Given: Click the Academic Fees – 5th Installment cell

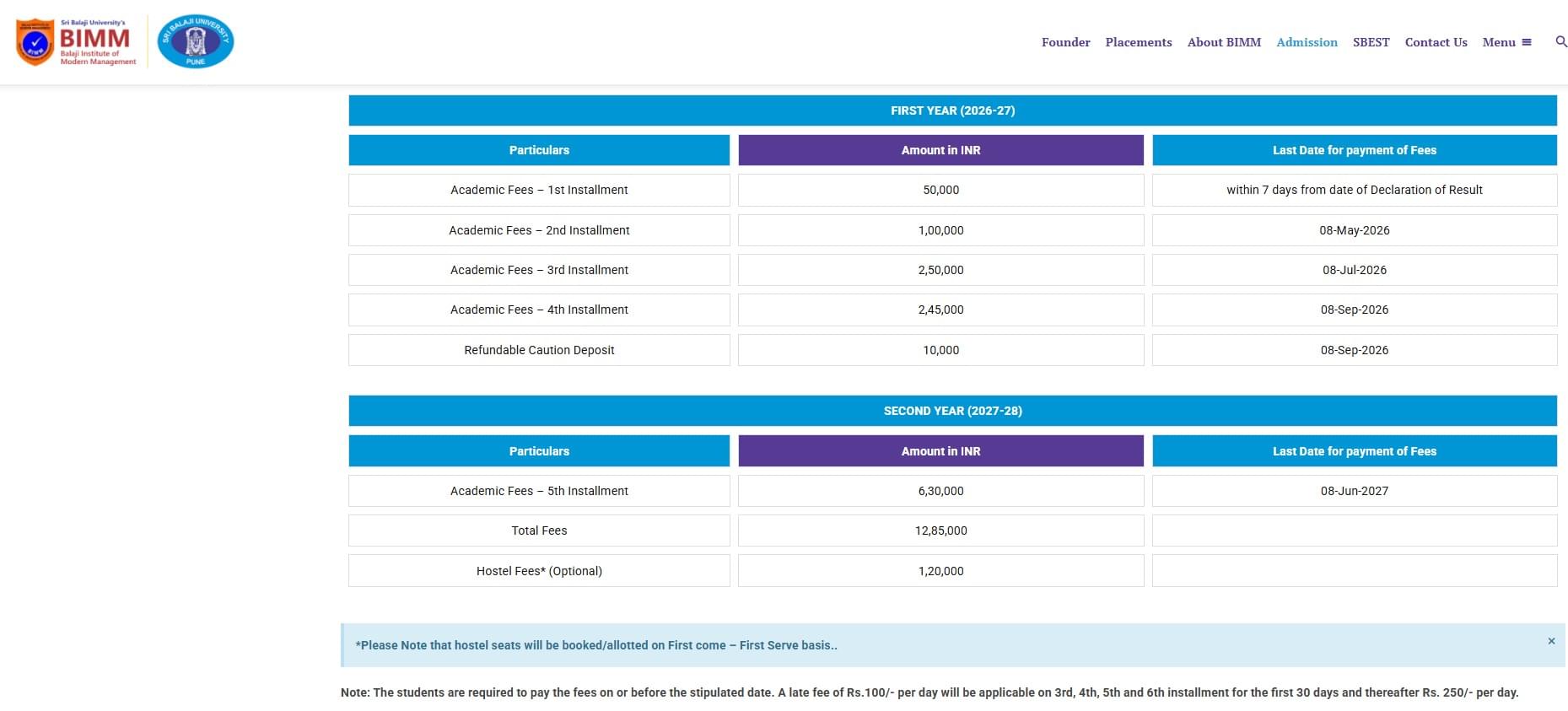Looking at the screenshot, I should click(x=539, y=491).
